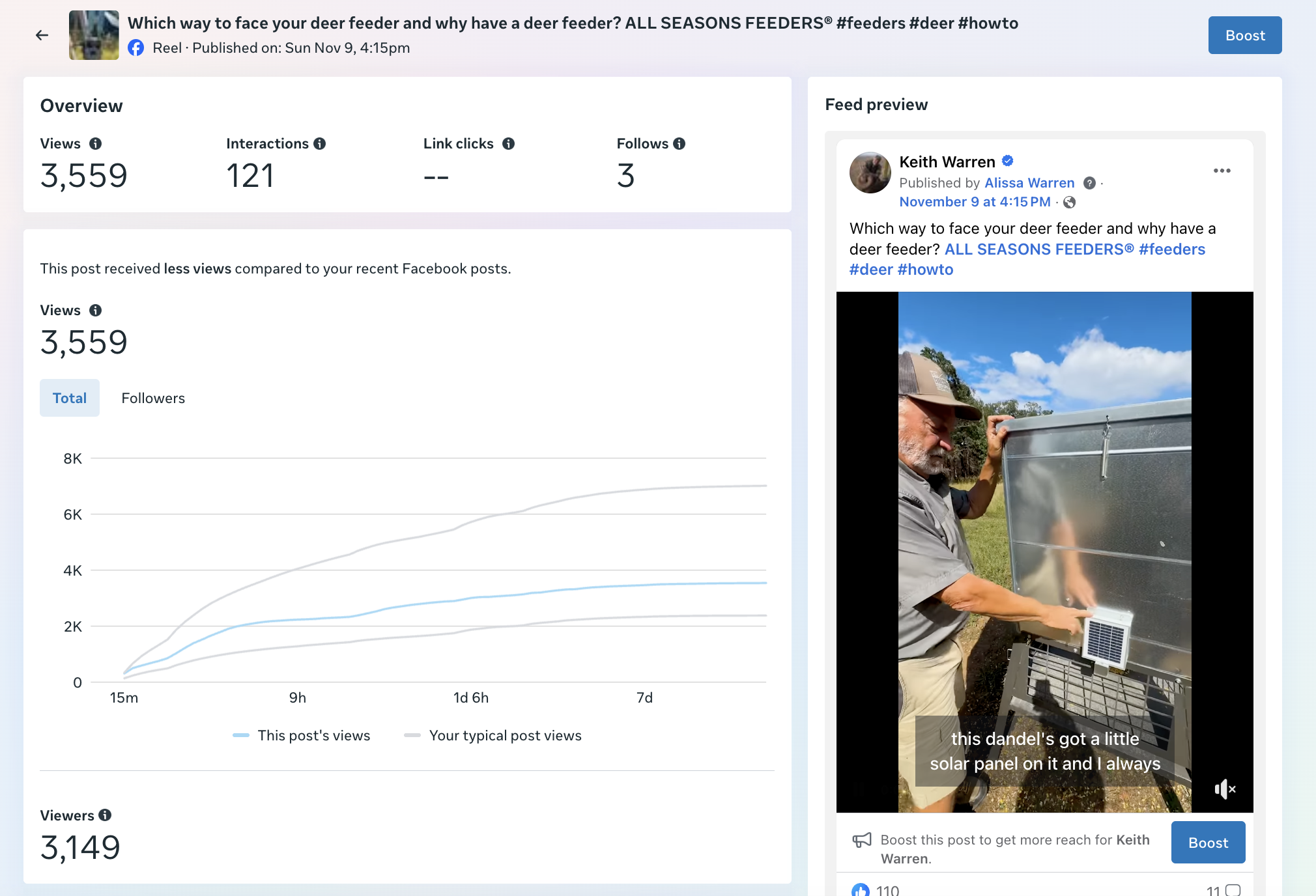Click Boost button under feed preview
This screenshot has height=896, width=1316.
[1207, 843]
